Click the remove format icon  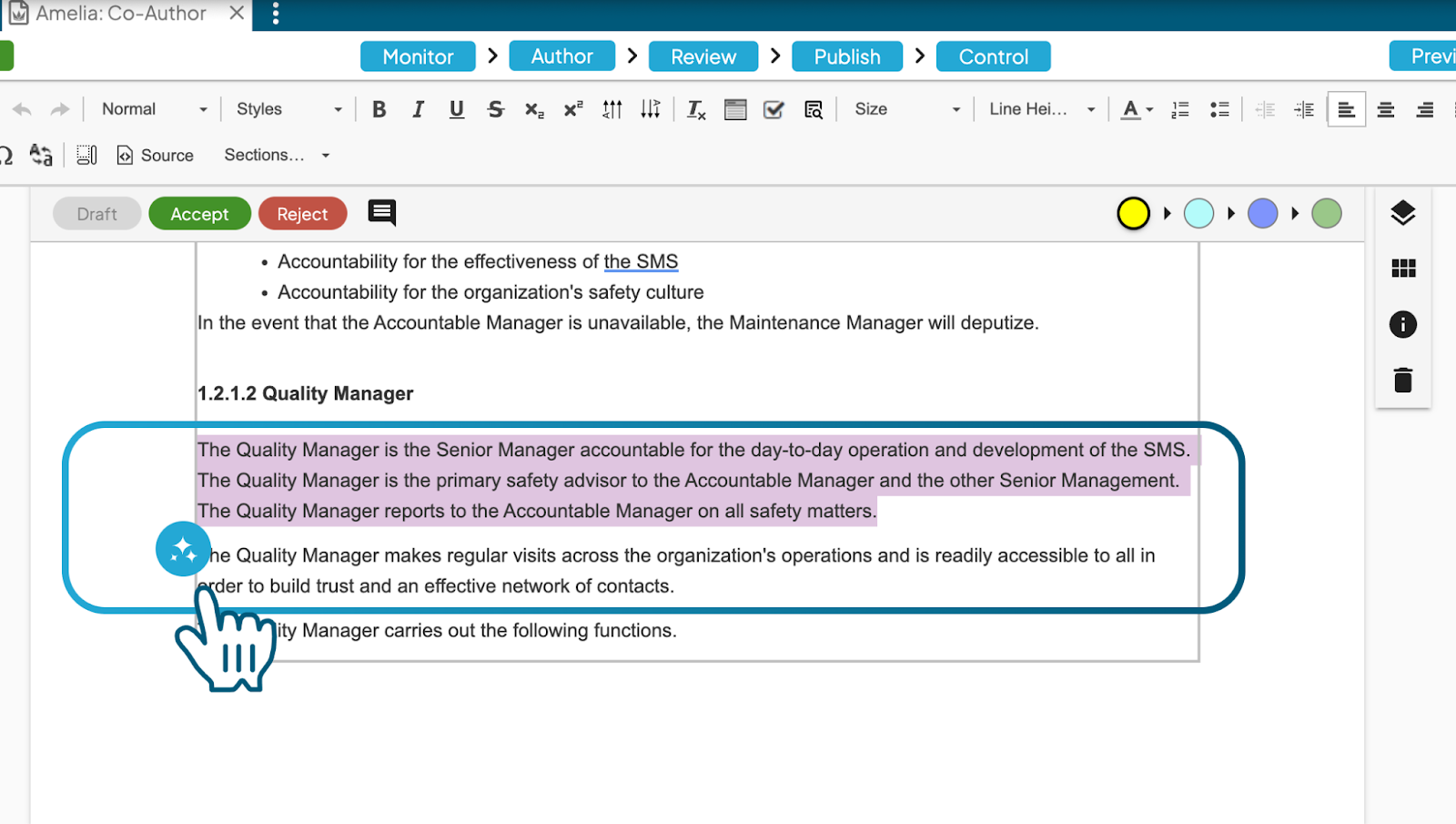pyautogui.click(x=696, y=109)
